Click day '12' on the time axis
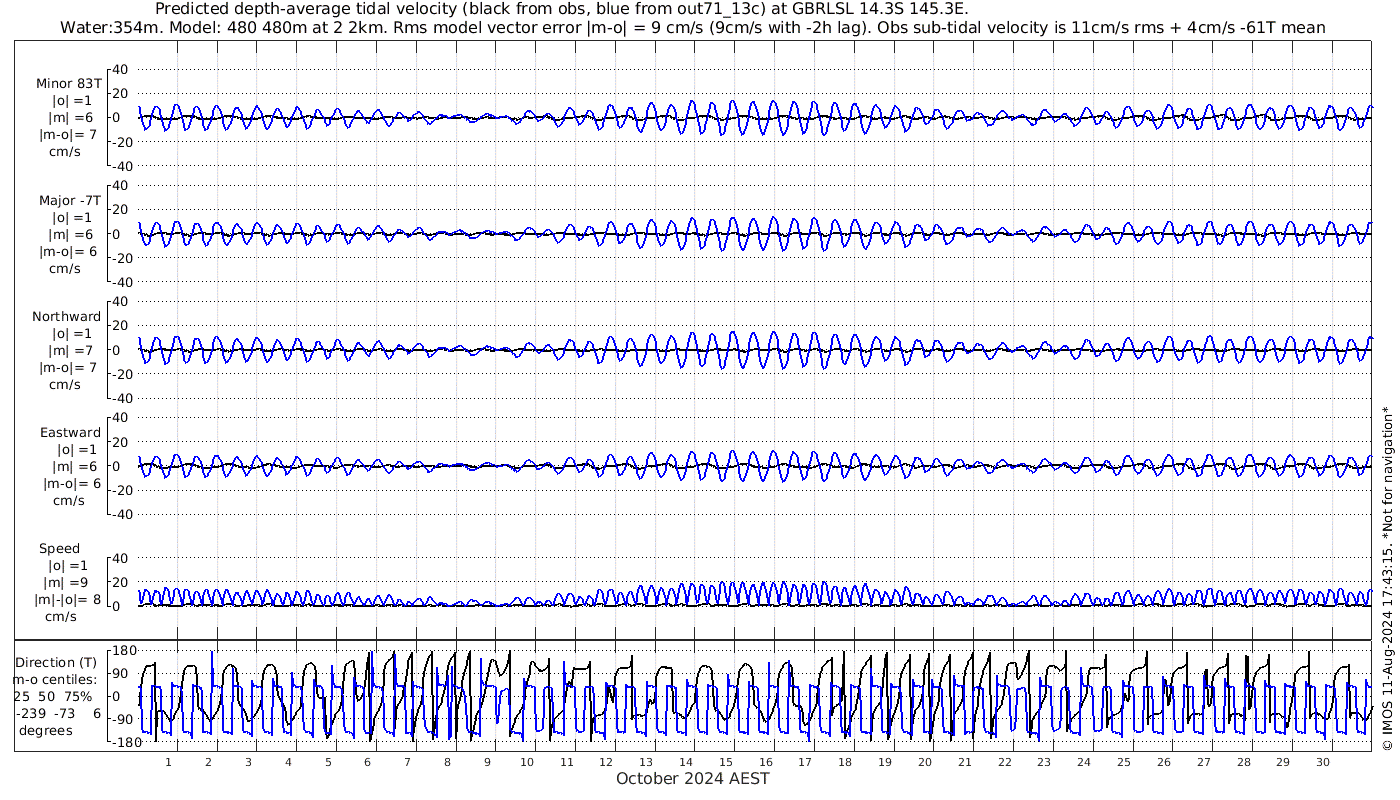Image resolution: width=1400 pixels, height=800 pixels. coord(606,762)
